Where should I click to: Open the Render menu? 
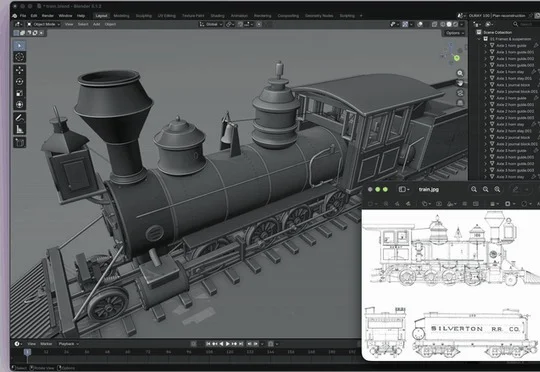48,16
